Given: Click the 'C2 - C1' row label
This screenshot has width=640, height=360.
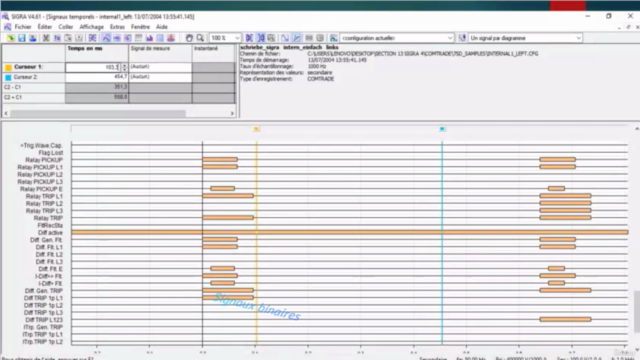Looking at the screenshot, I should coord(13,87).
